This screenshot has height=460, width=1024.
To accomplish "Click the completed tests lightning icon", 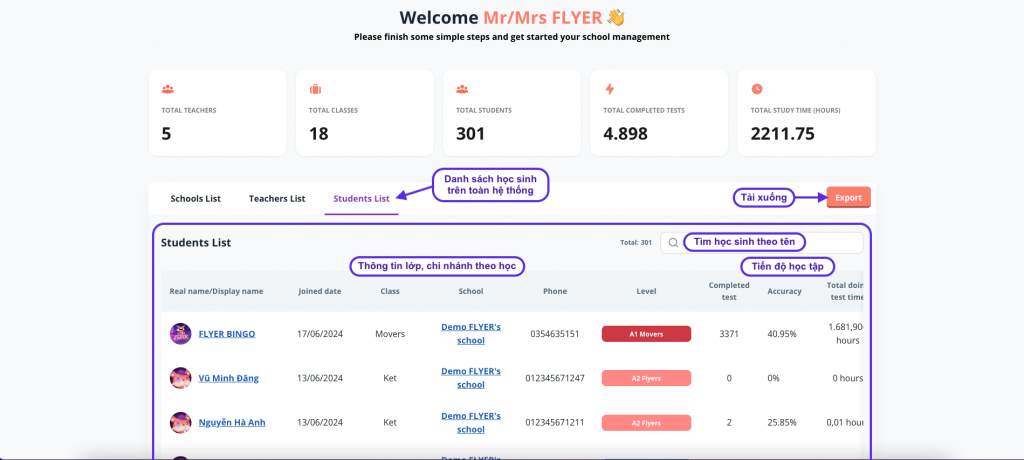I will coord(609,89).
